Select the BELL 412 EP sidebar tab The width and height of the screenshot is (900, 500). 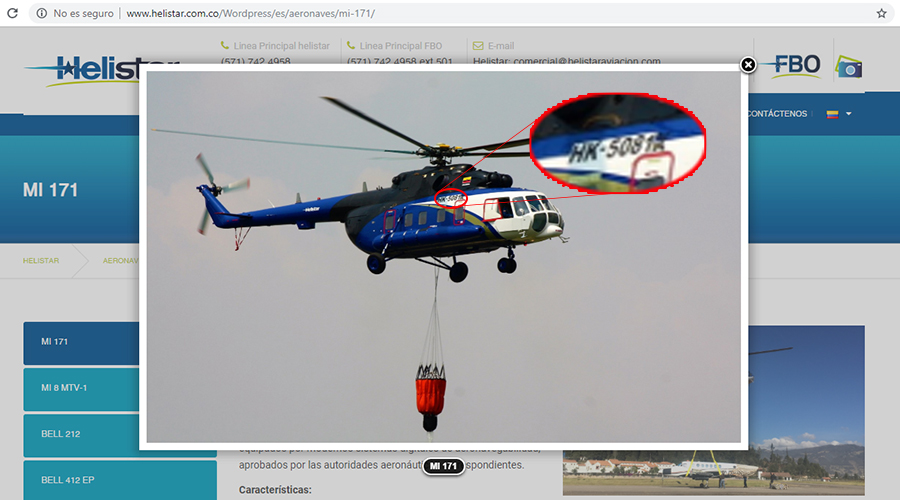[x=120, y=480]
